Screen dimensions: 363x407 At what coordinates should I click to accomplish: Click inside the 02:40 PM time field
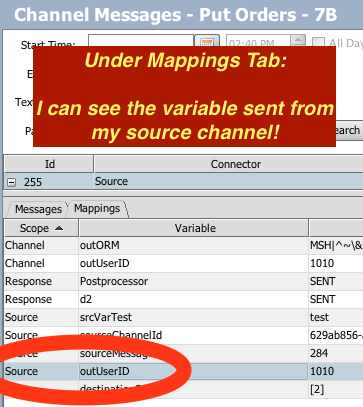258,41
